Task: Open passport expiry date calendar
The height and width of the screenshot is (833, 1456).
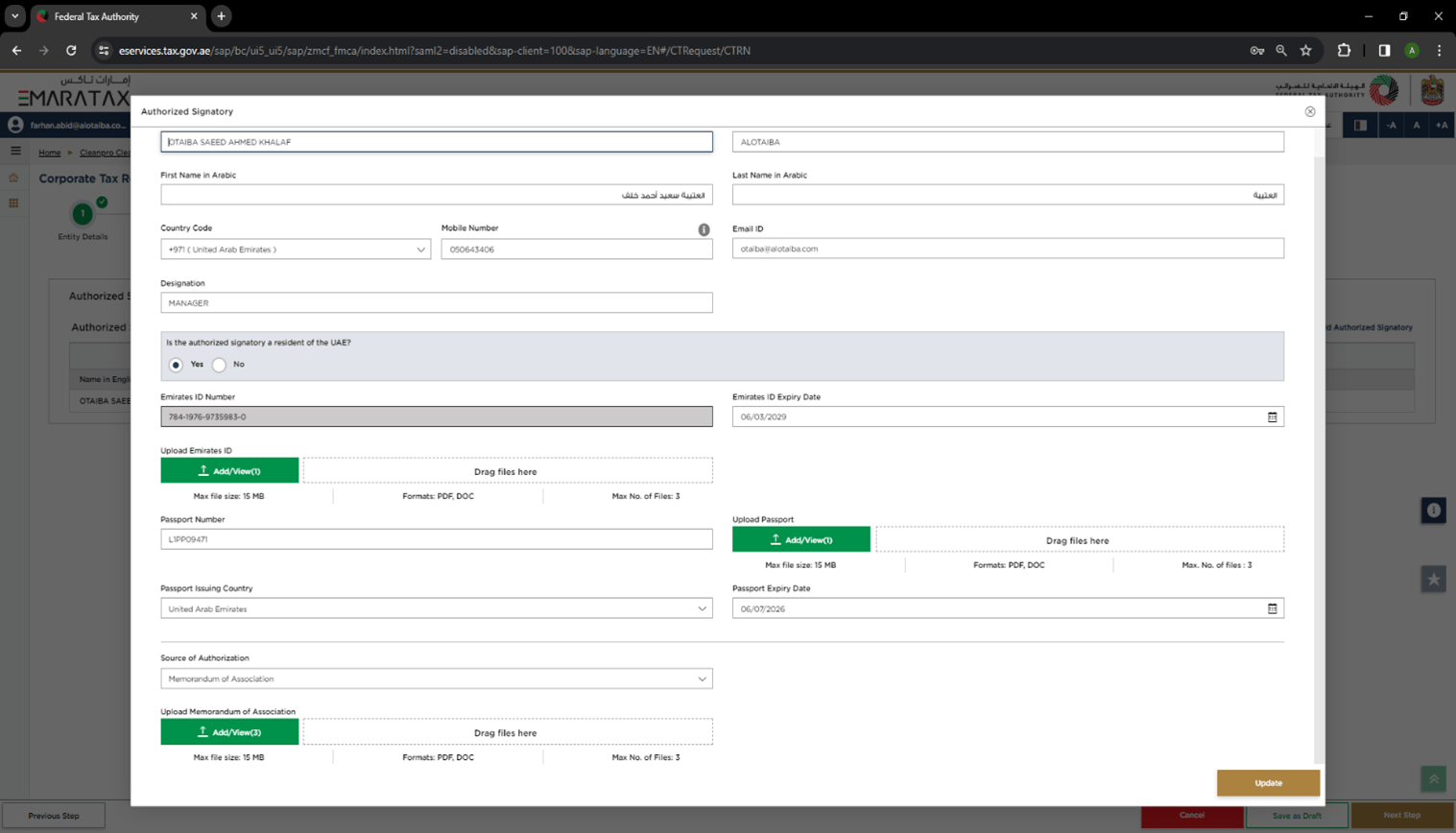Action: (x=1273, y=608)
